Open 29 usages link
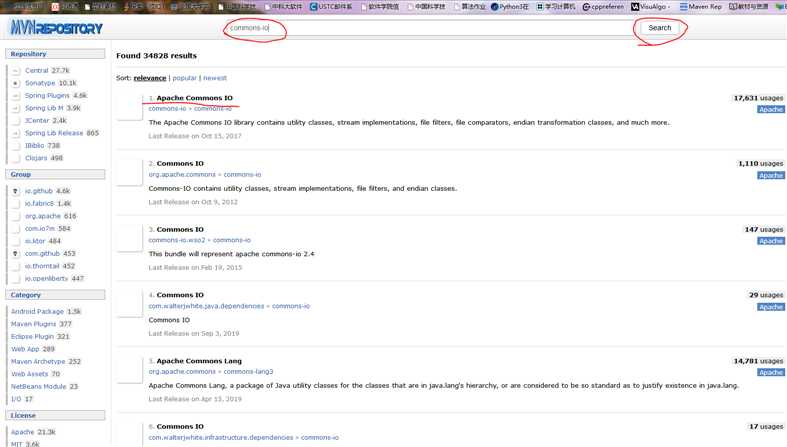 coord(766,295)
